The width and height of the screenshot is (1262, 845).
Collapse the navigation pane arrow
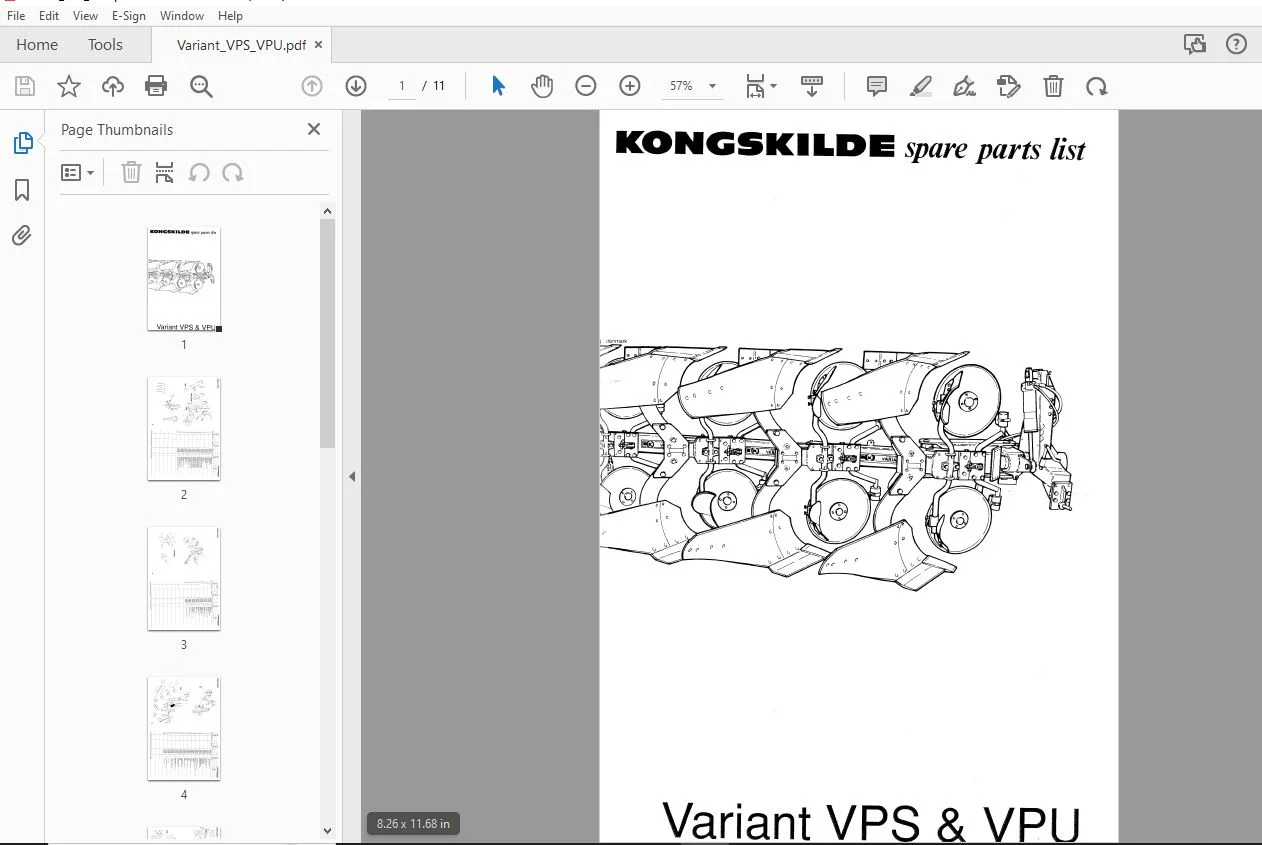click(352, 477)
